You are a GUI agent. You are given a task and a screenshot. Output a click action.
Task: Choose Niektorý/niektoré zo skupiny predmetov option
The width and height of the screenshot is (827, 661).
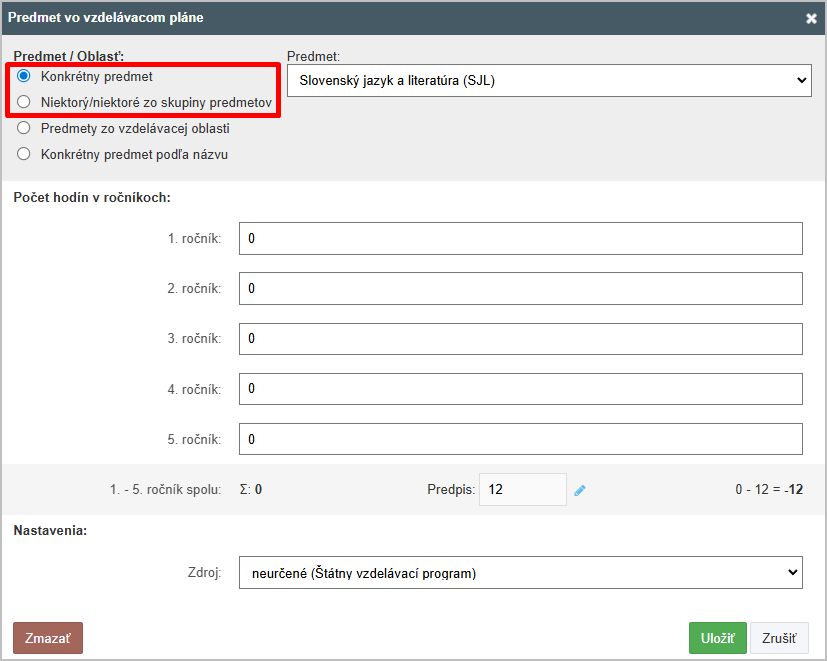[23, 102]
